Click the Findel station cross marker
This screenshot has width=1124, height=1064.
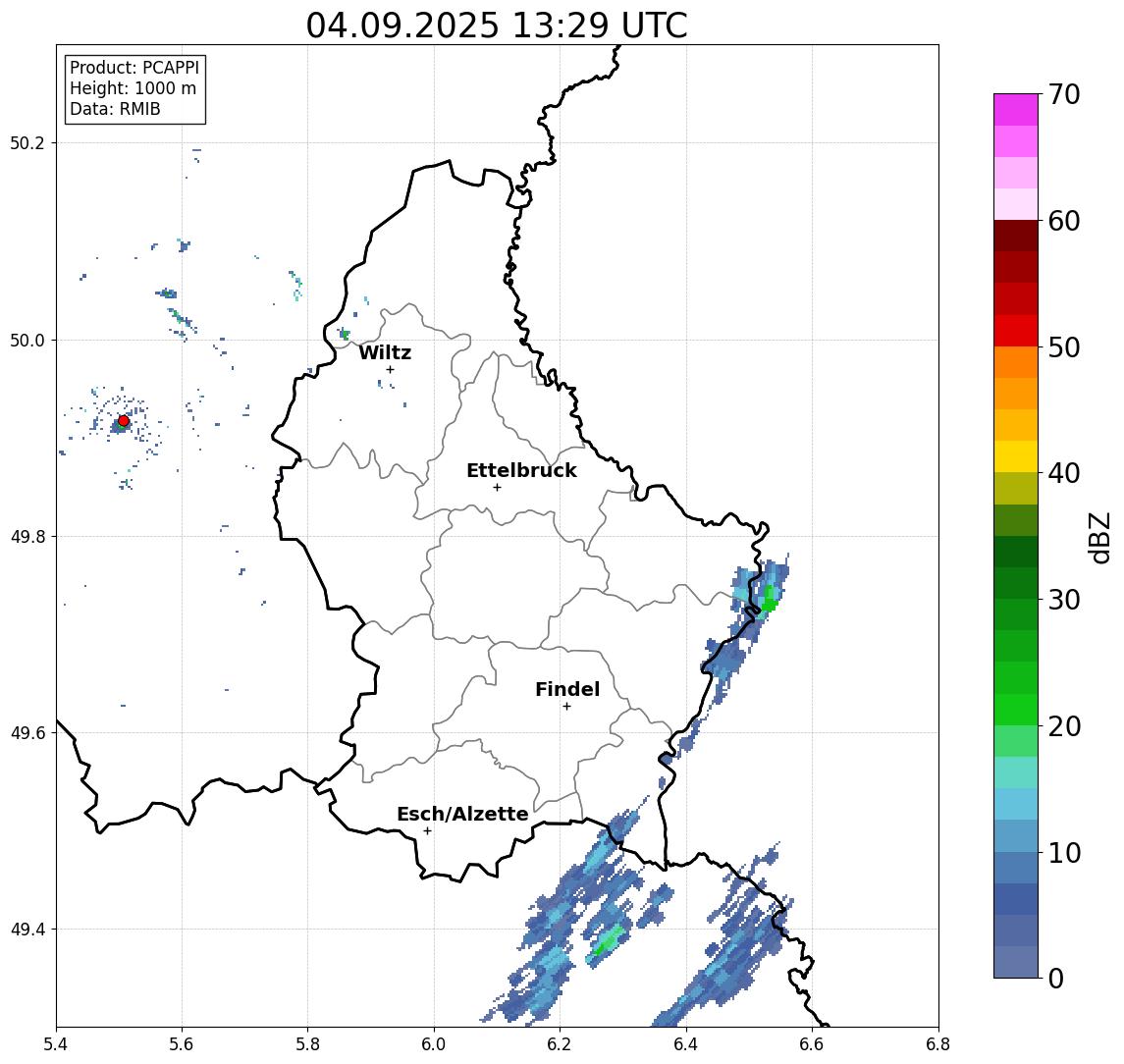point(566,707)
